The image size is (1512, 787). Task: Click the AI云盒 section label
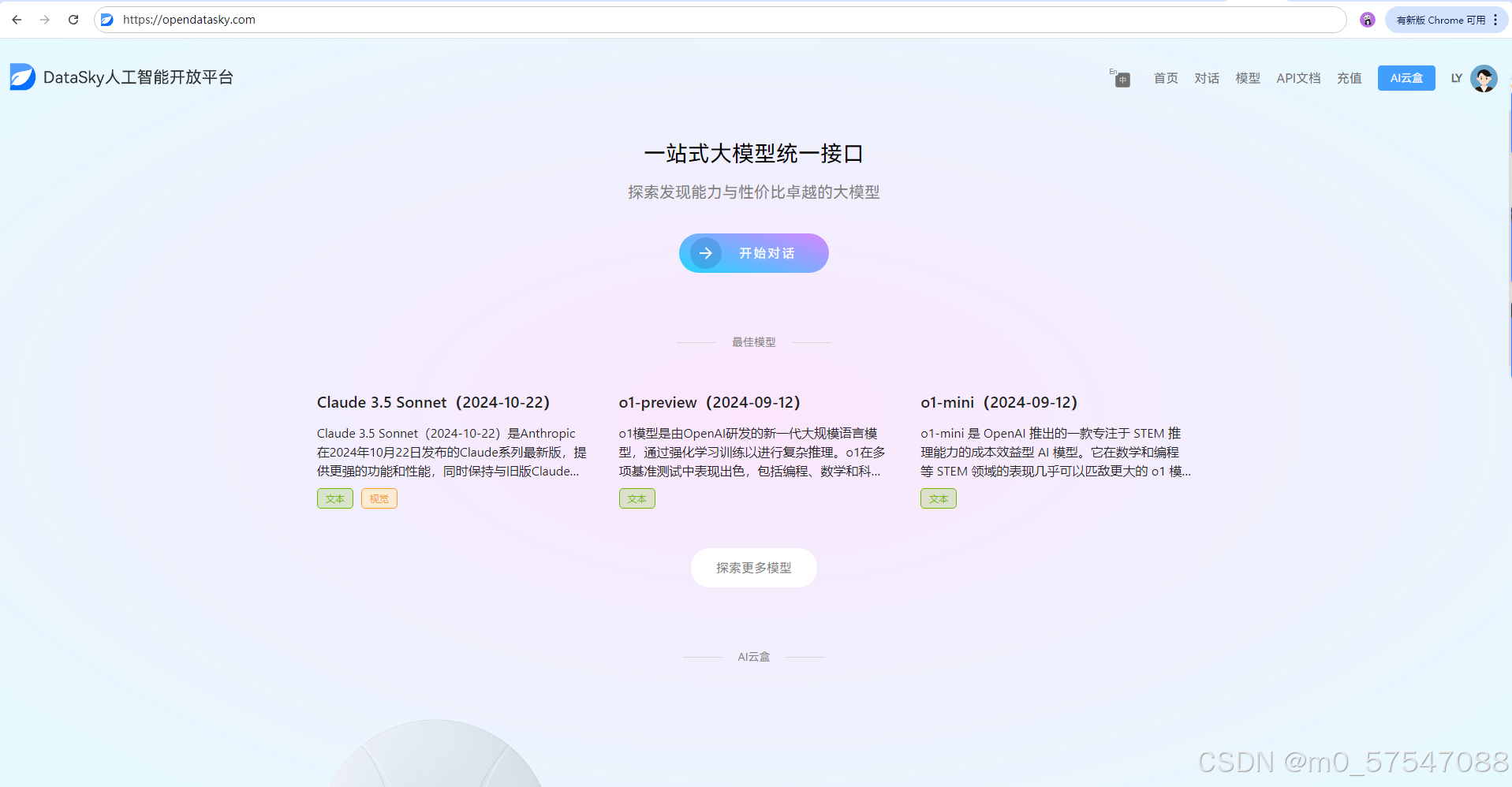[754, 657]
